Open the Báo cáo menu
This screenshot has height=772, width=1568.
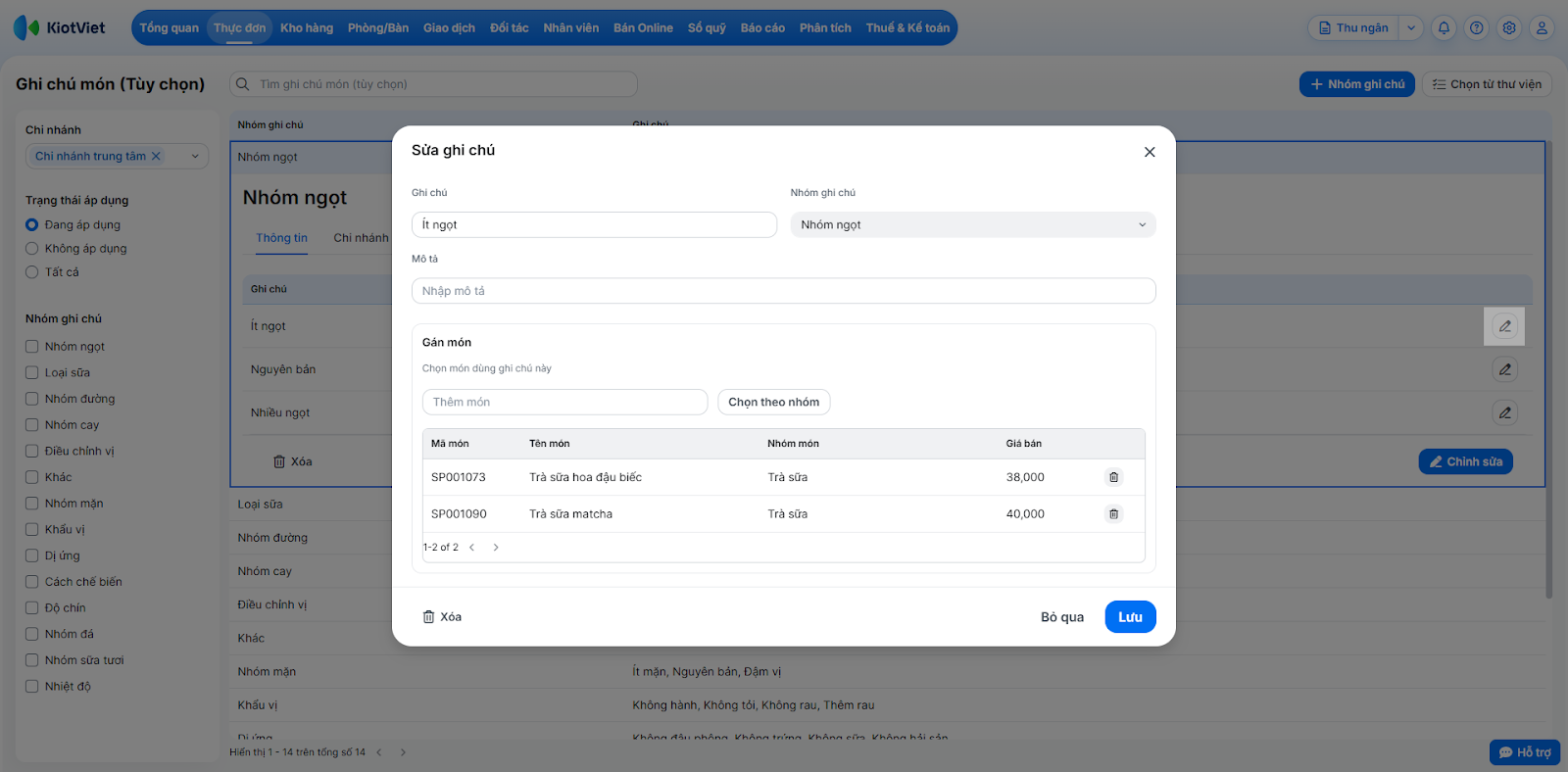[762, 28]
